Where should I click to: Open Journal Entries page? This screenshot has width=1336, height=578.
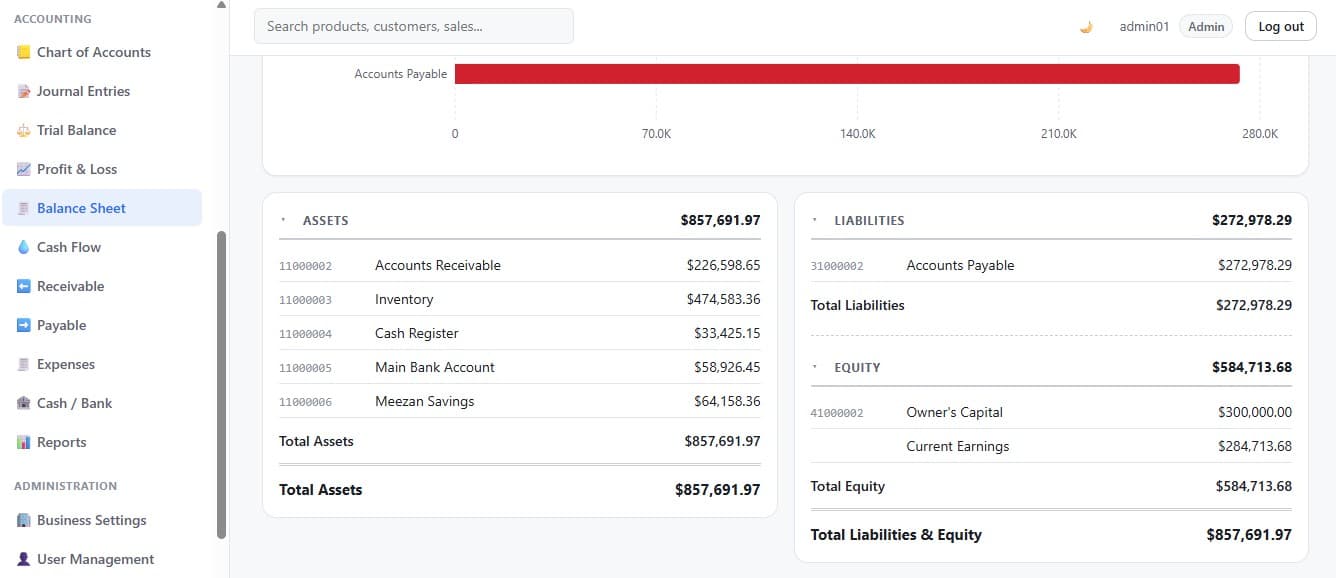[101, 91]
